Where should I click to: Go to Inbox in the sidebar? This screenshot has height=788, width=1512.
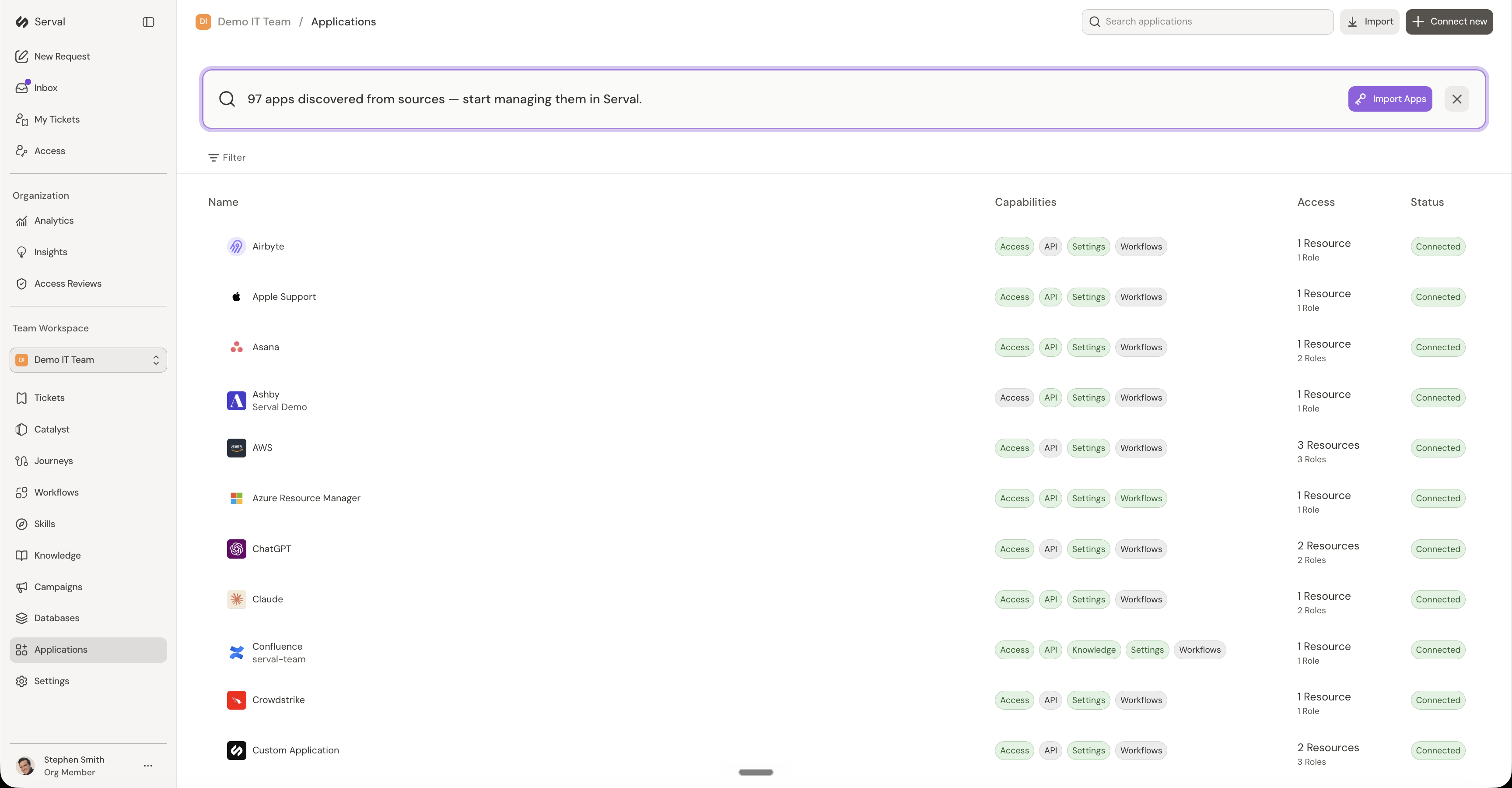point(88,88)
